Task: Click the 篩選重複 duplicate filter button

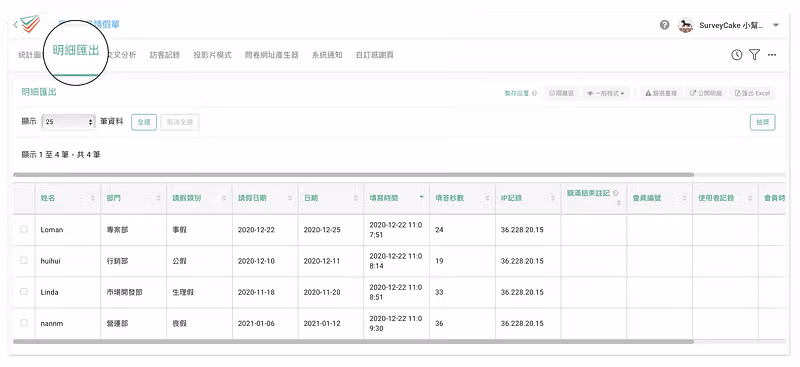Action: pyautogui.click(x=661, y=93)
